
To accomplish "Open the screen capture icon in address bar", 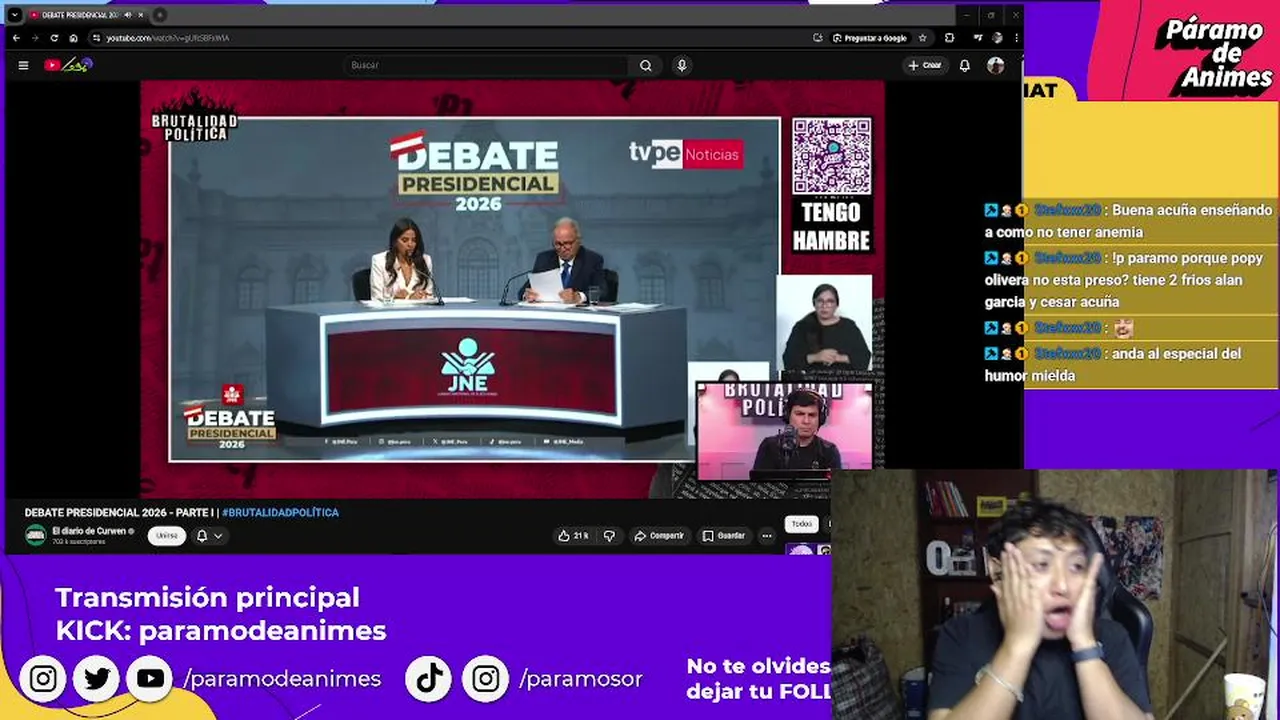I will point(818,38).
